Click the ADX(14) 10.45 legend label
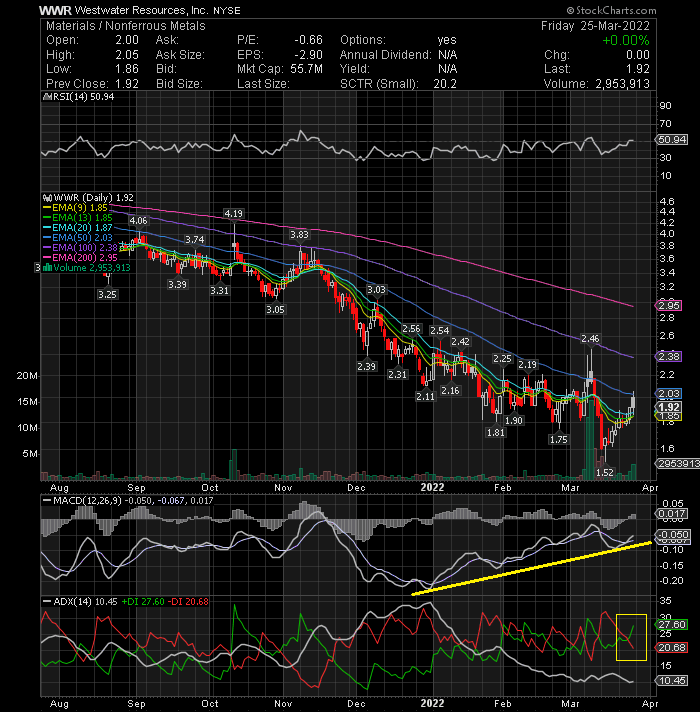 (80, 602)
